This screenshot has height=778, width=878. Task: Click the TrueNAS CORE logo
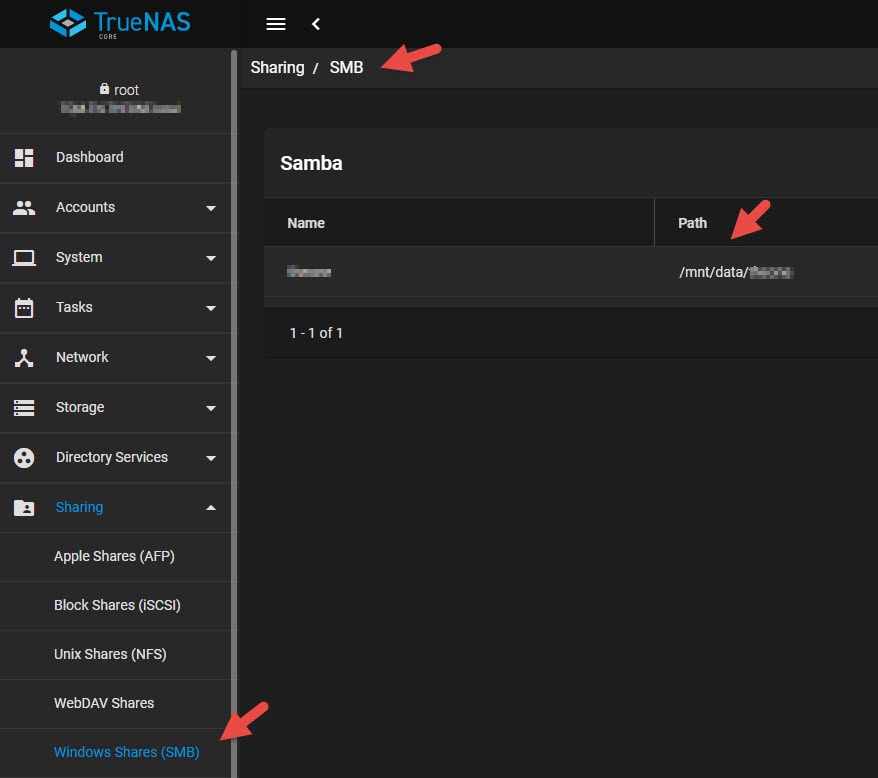[x=120, y=24]
